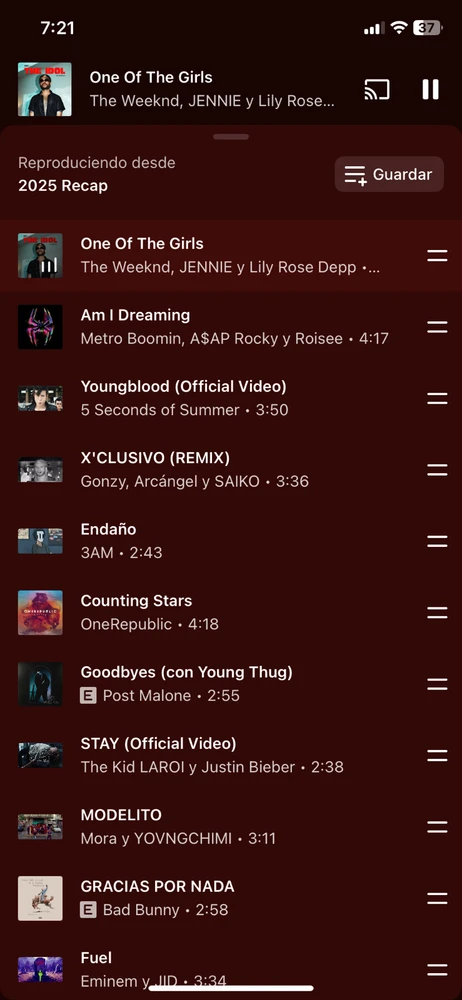Tap the reorder handle for GRACIAS POR NADA
This screenshot has width=462, height=1000.
click(x=437, y=899)
